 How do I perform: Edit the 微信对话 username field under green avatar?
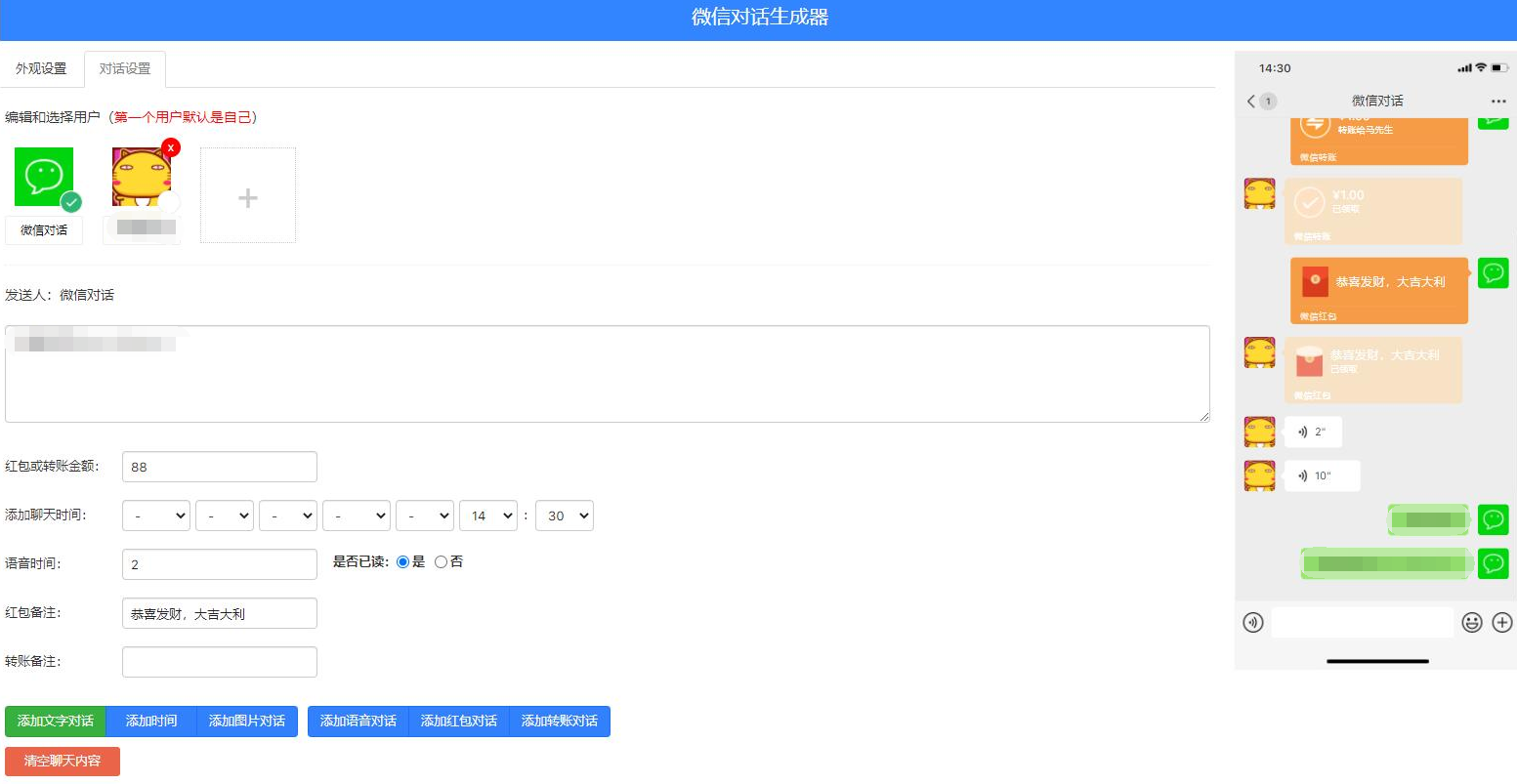point(44,230)
